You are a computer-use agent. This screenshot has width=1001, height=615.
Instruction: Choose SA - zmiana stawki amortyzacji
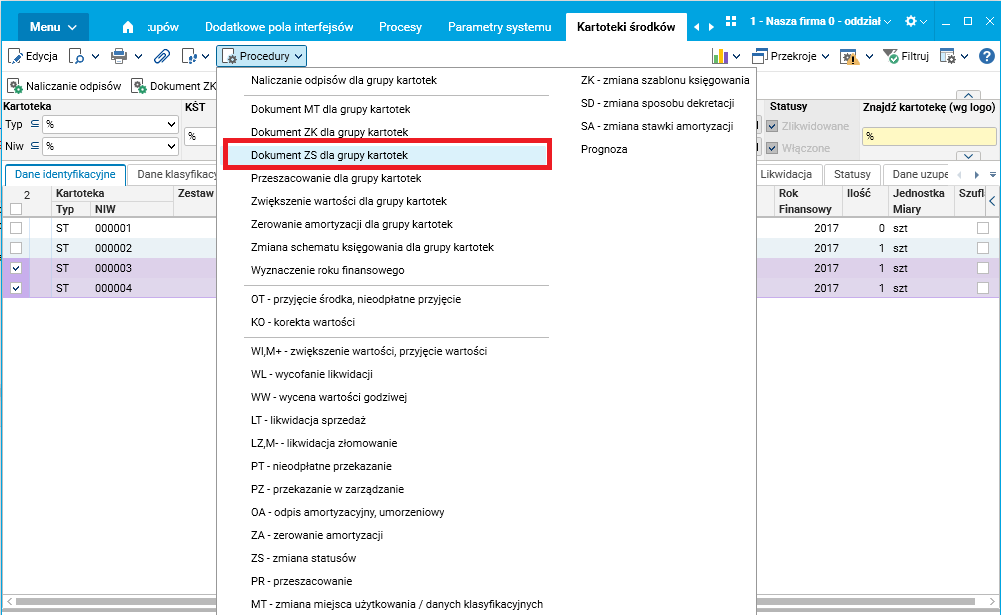[657, 126]
